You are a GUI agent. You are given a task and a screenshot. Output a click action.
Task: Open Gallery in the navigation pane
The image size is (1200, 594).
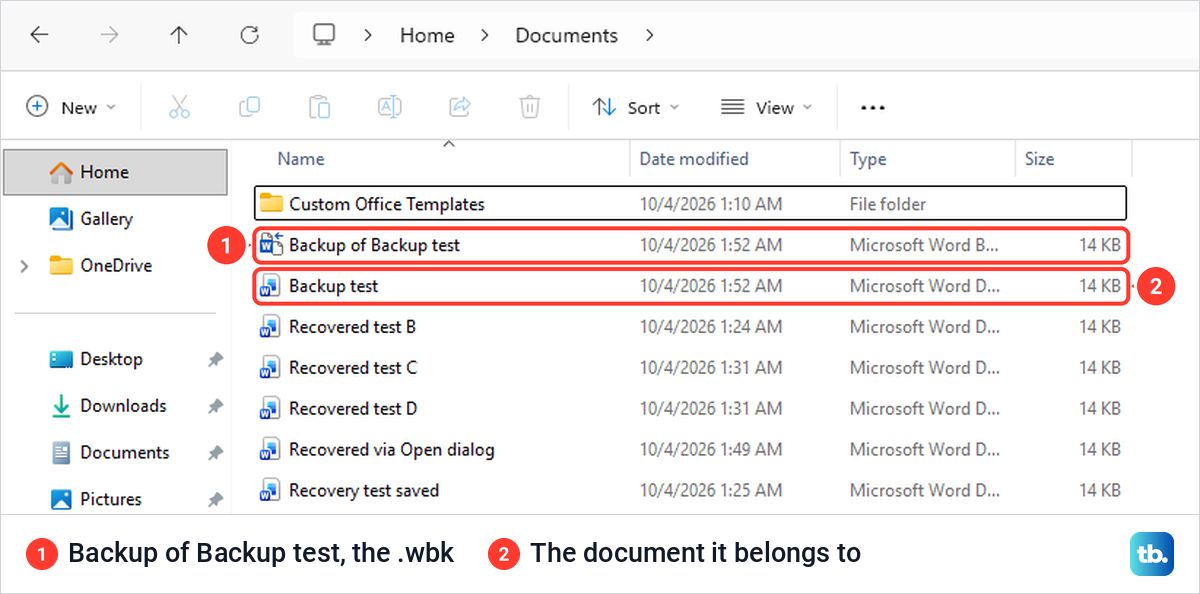point(91,218)
